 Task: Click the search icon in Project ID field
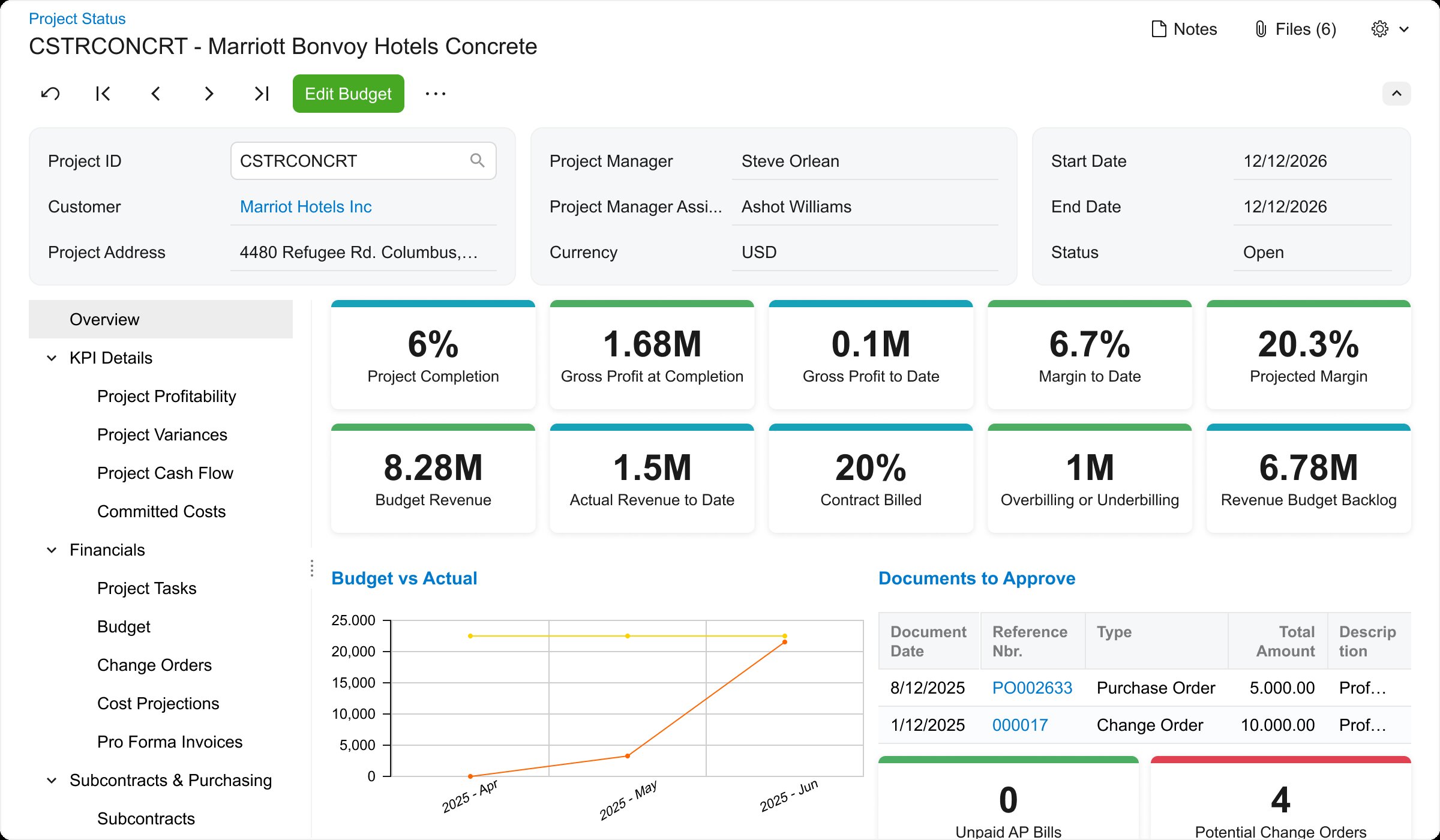(x=477, y=160)
